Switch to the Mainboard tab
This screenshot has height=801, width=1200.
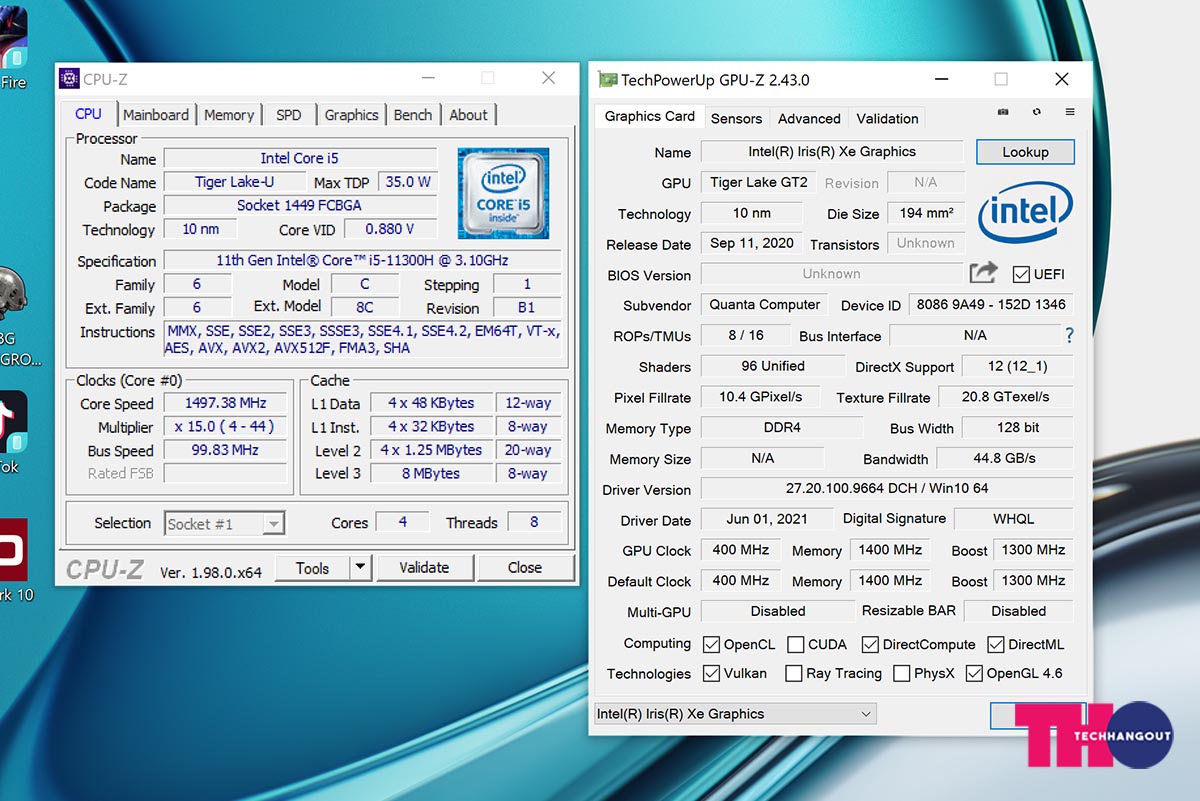[156, 115]
